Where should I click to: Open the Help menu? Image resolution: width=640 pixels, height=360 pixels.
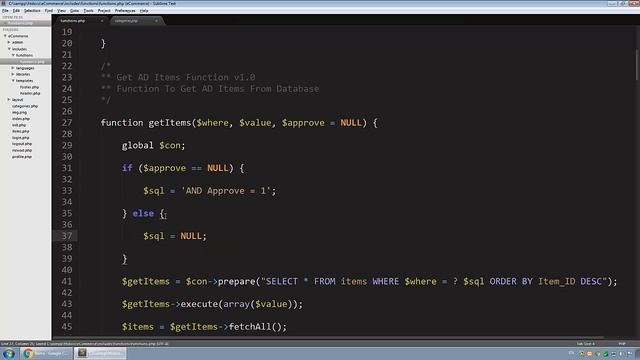[x=144, y=11]
